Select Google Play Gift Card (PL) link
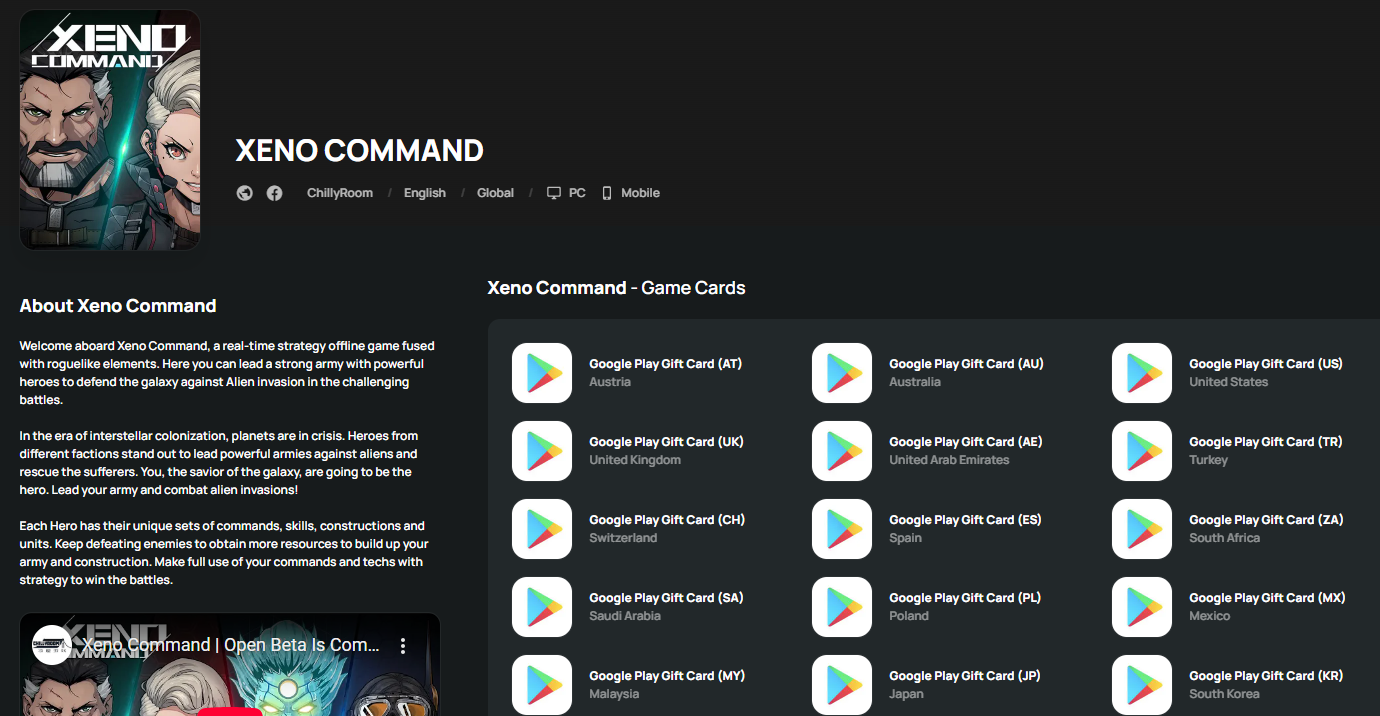1380x716 pixels. click(965, 598)
